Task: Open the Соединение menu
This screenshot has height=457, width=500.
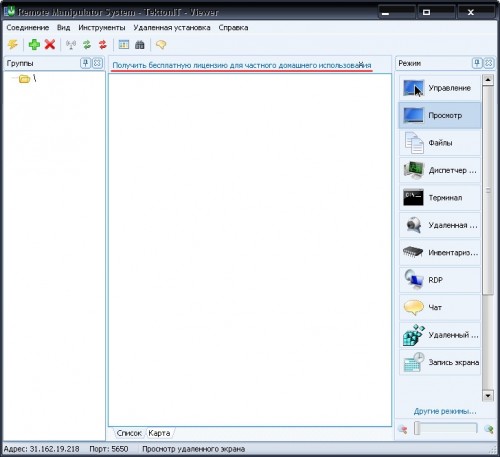Action: pos(28,28)
